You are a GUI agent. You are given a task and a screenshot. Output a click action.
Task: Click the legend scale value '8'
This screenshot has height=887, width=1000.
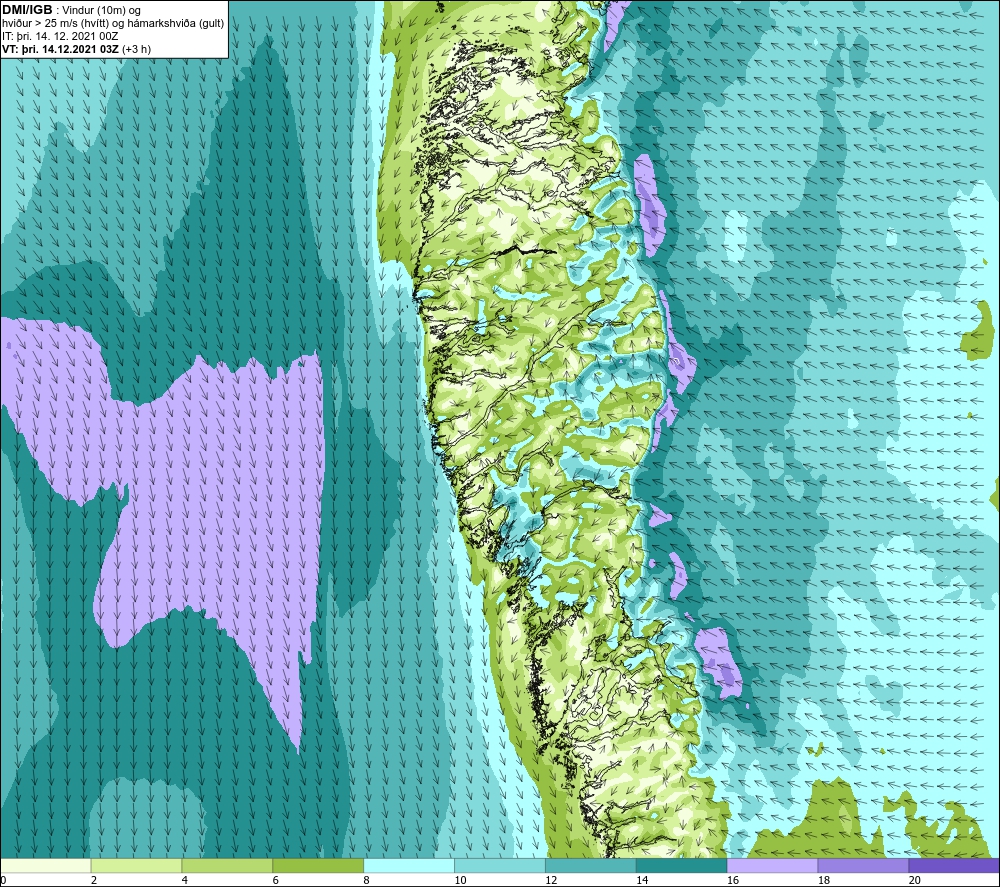[366, 880]
